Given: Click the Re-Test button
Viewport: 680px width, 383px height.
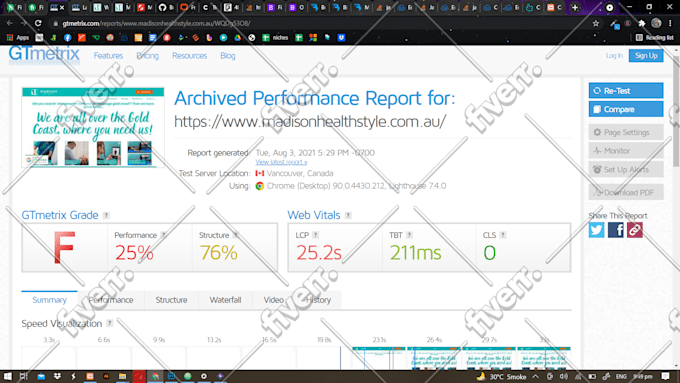Looking at the screenshot, I should [626, 91].
